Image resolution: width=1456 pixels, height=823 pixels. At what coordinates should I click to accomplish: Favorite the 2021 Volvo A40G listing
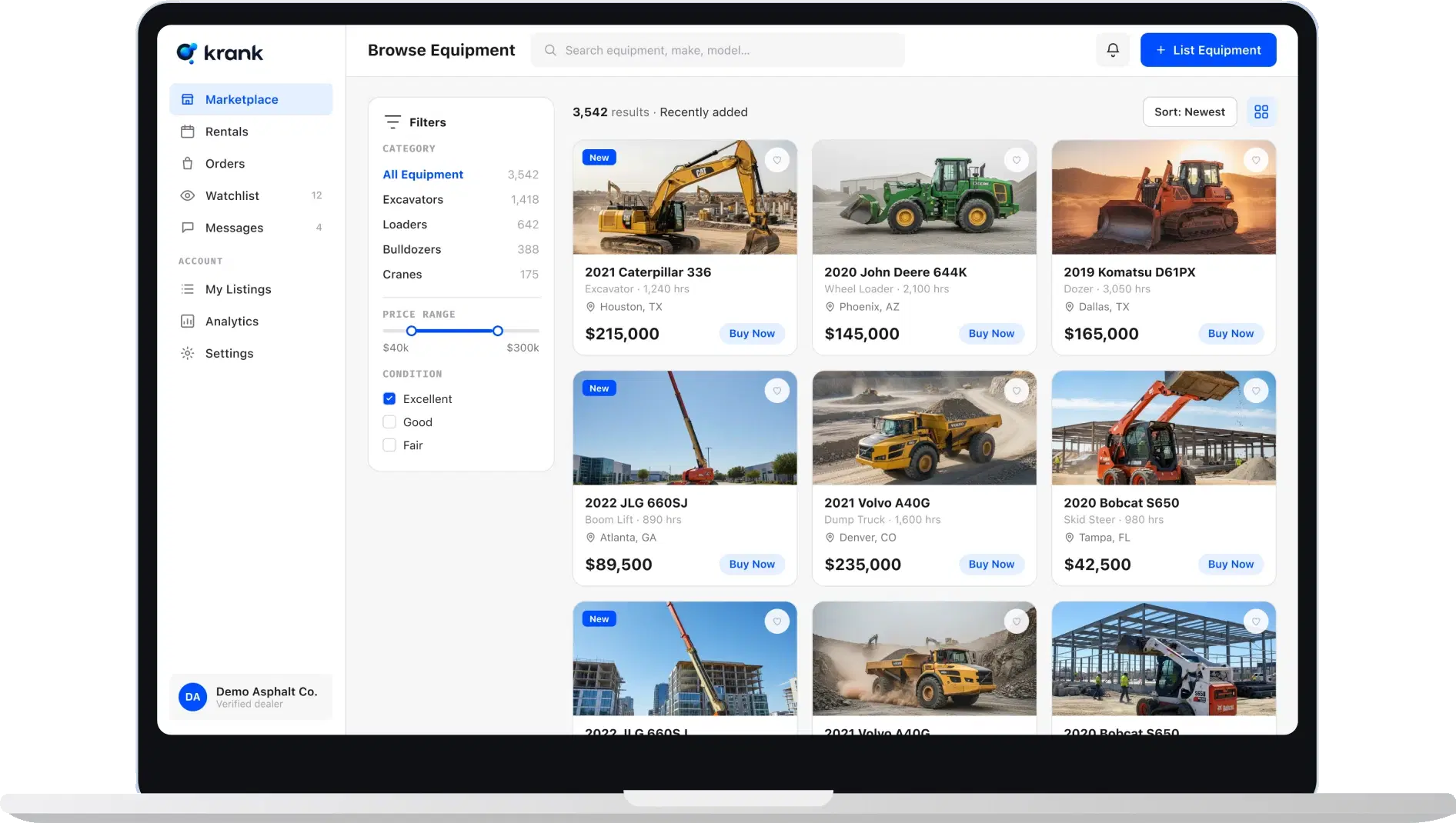pos(1017,391)
